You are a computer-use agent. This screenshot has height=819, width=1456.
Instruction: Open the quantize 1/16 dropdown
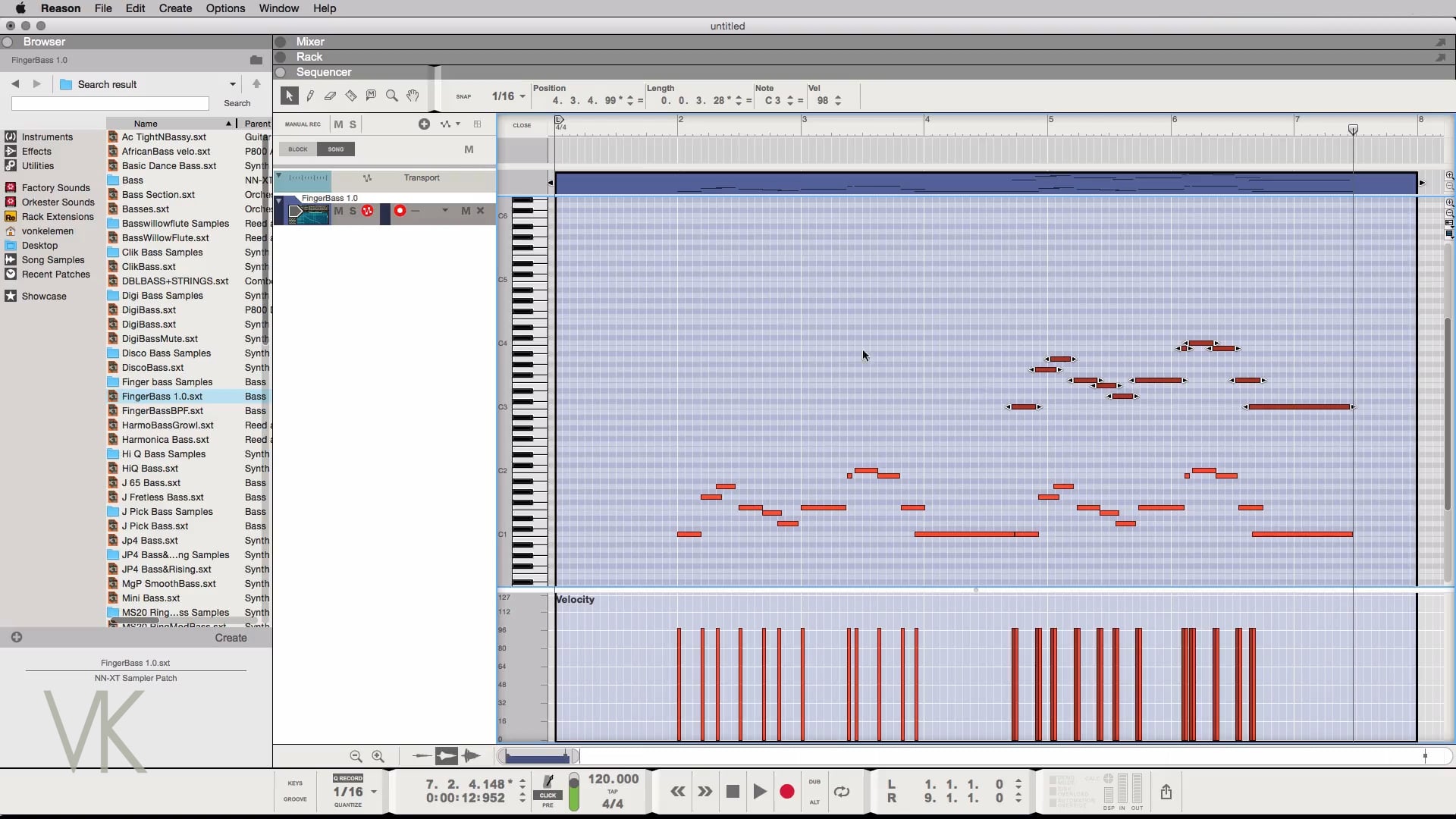[355, 792]
